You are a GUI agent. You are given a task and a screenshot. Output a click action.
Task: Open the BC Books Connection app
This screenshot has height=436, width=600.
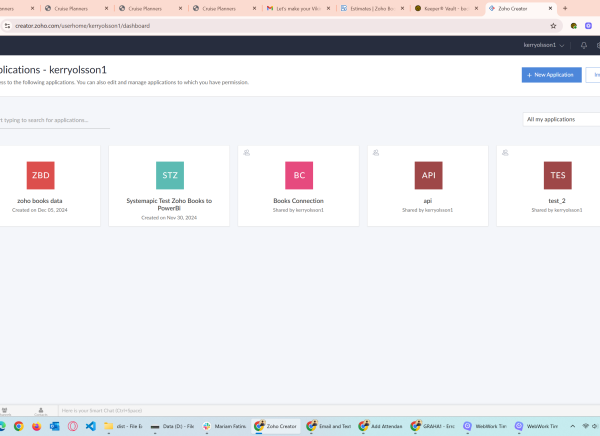(298, 176)
